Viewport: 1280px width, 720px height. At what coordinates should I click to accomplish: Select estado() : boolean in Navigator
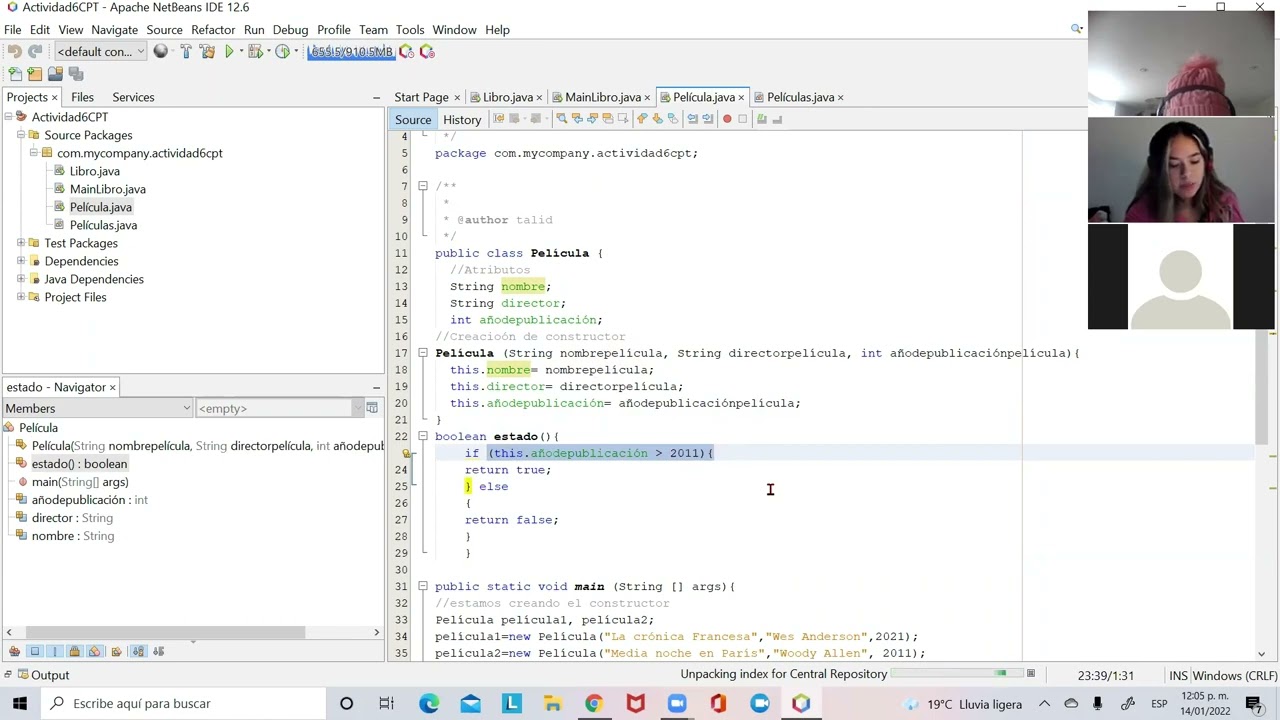[x=79, y=464]
